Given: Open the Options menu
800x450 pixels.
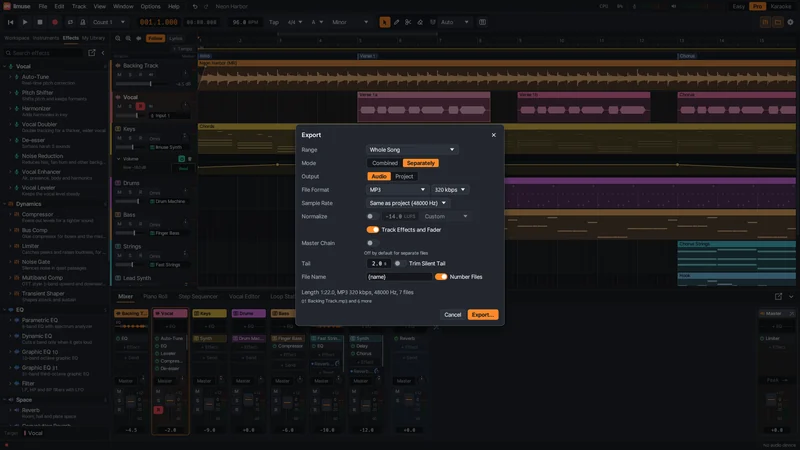Looking at the screenshot, I should (150, 7).
